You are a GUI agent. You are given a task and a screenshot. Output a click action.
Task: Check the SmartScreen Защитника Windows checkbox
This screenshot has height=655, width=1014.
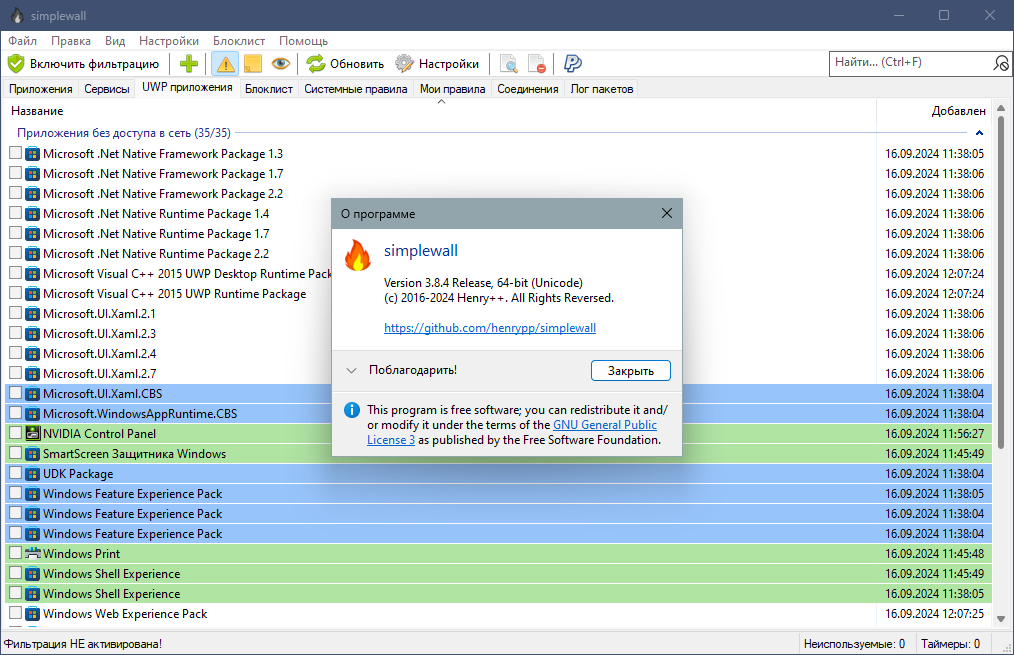(x=16, y=453)
